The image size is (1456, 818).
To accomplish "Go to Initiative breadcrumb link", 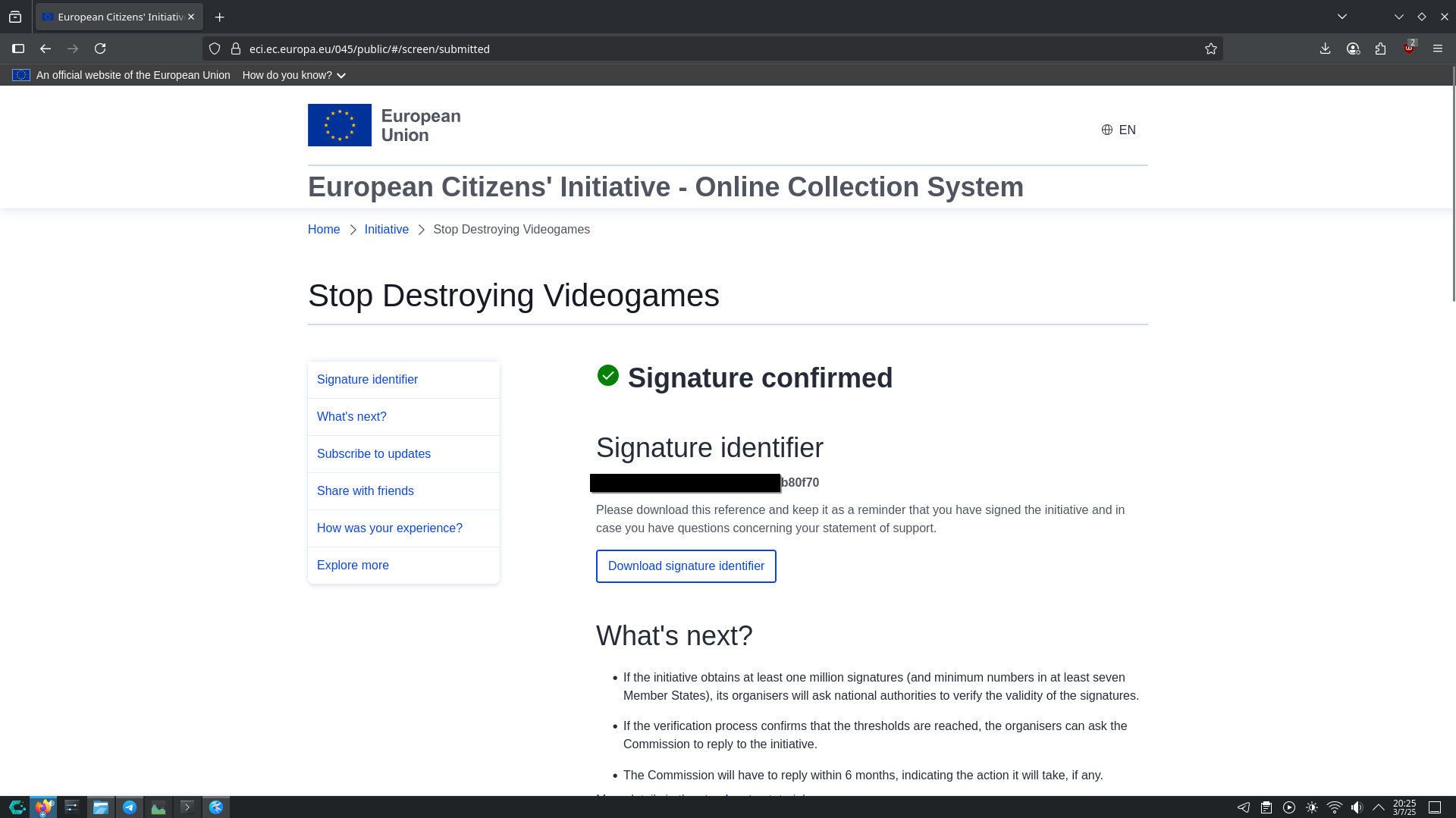I will [x=387, y=229].
